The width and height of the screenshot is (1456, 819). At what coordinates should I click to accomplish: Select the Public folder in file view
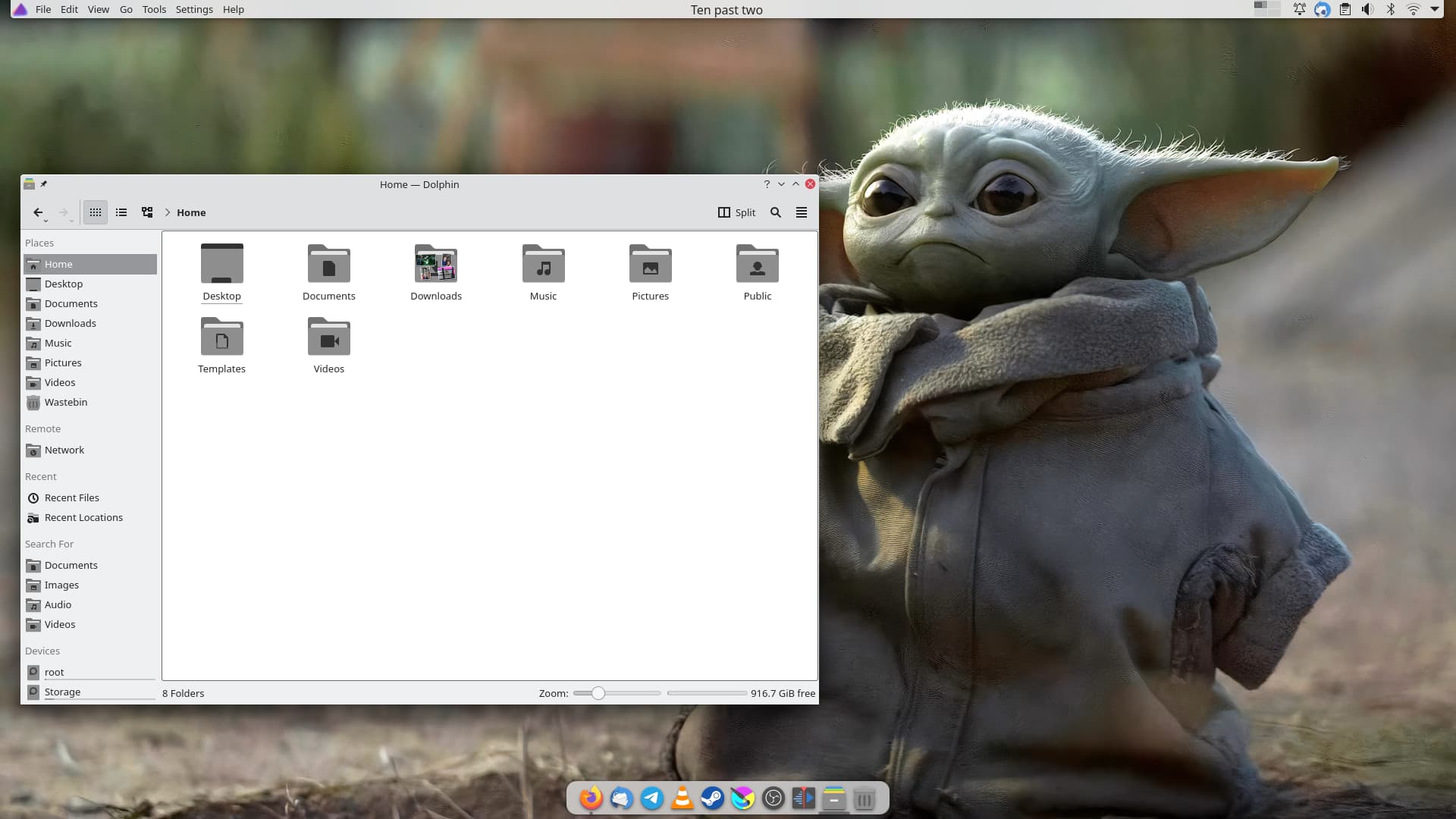click(x=757, y=273)
